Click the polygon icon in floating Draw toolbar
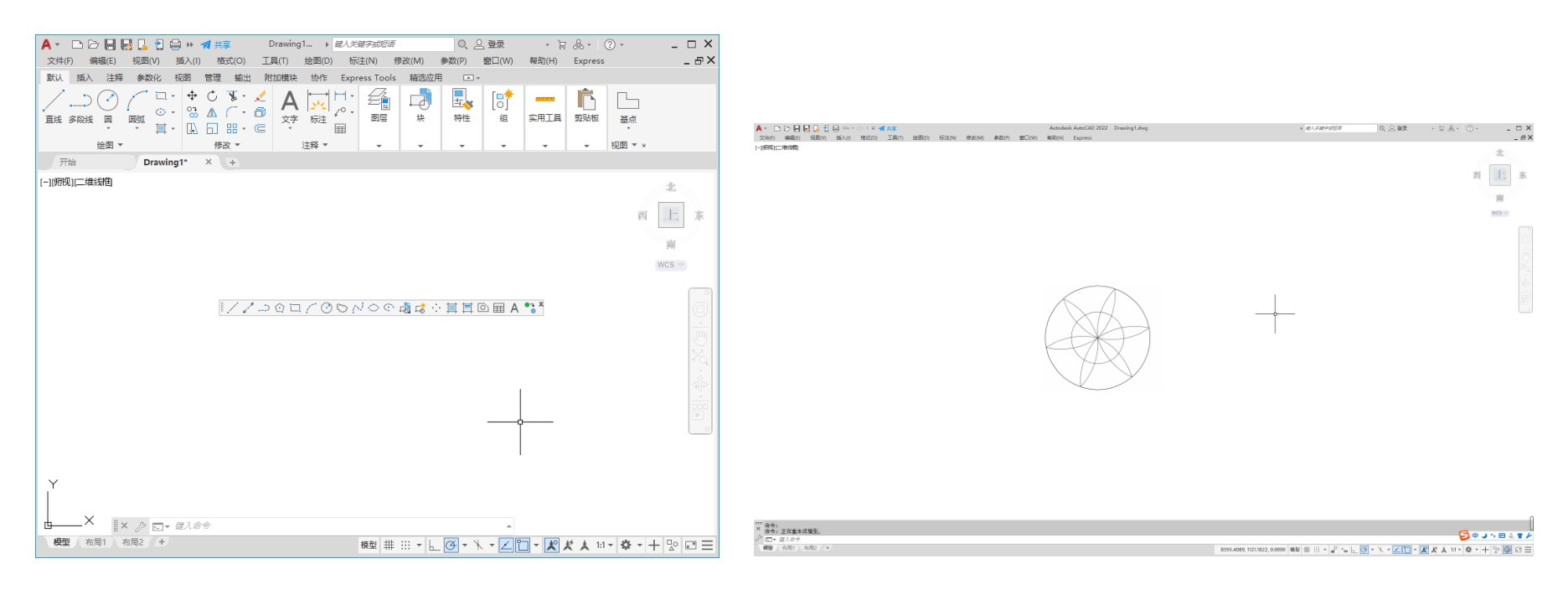Image resolution: width=1568 pixels, height=595 pixels. [x=280, y=308]
